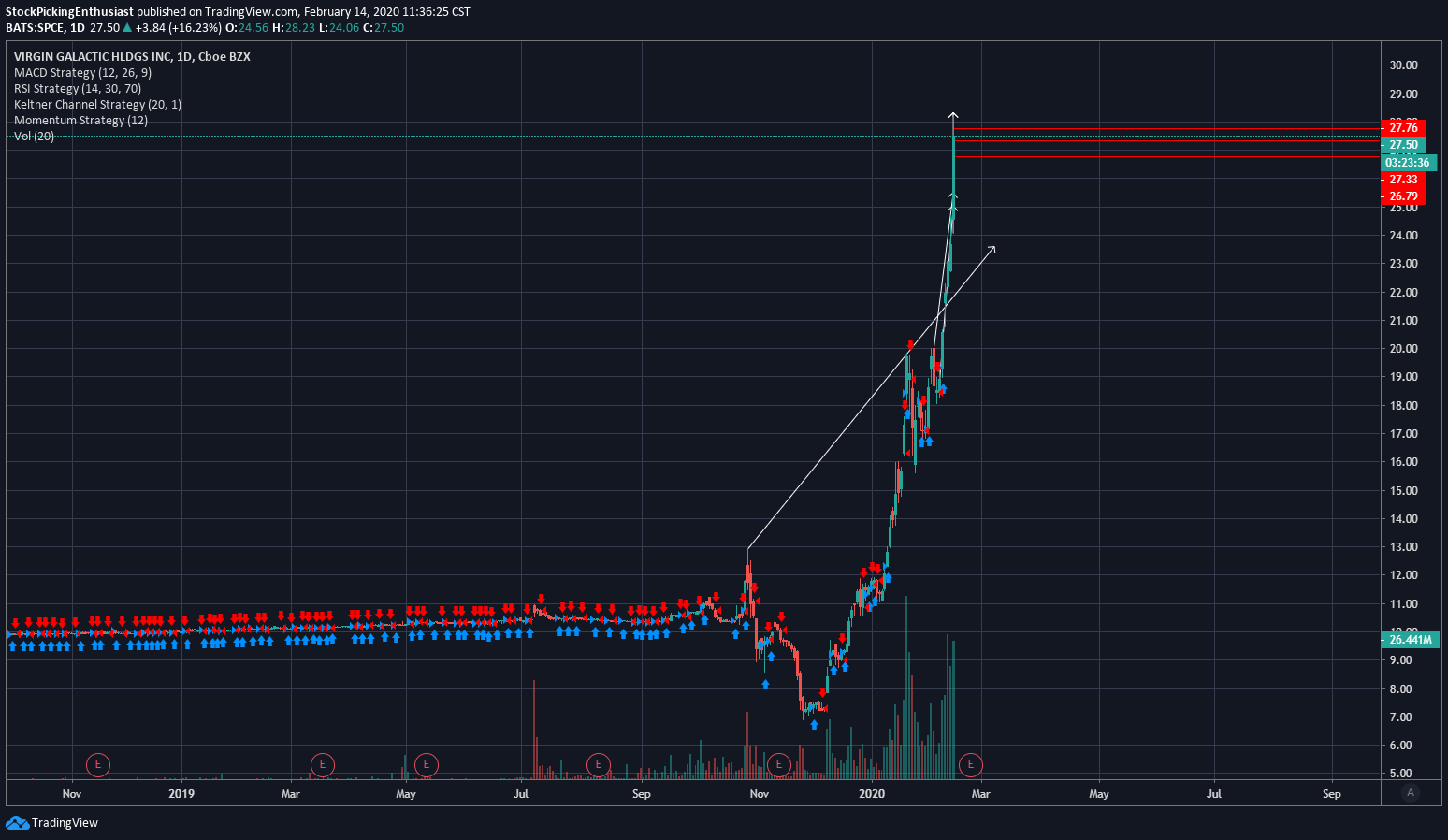Click the 30.00 price axis value
The image size is (1448, 840).
click(x=1403, y=65)
